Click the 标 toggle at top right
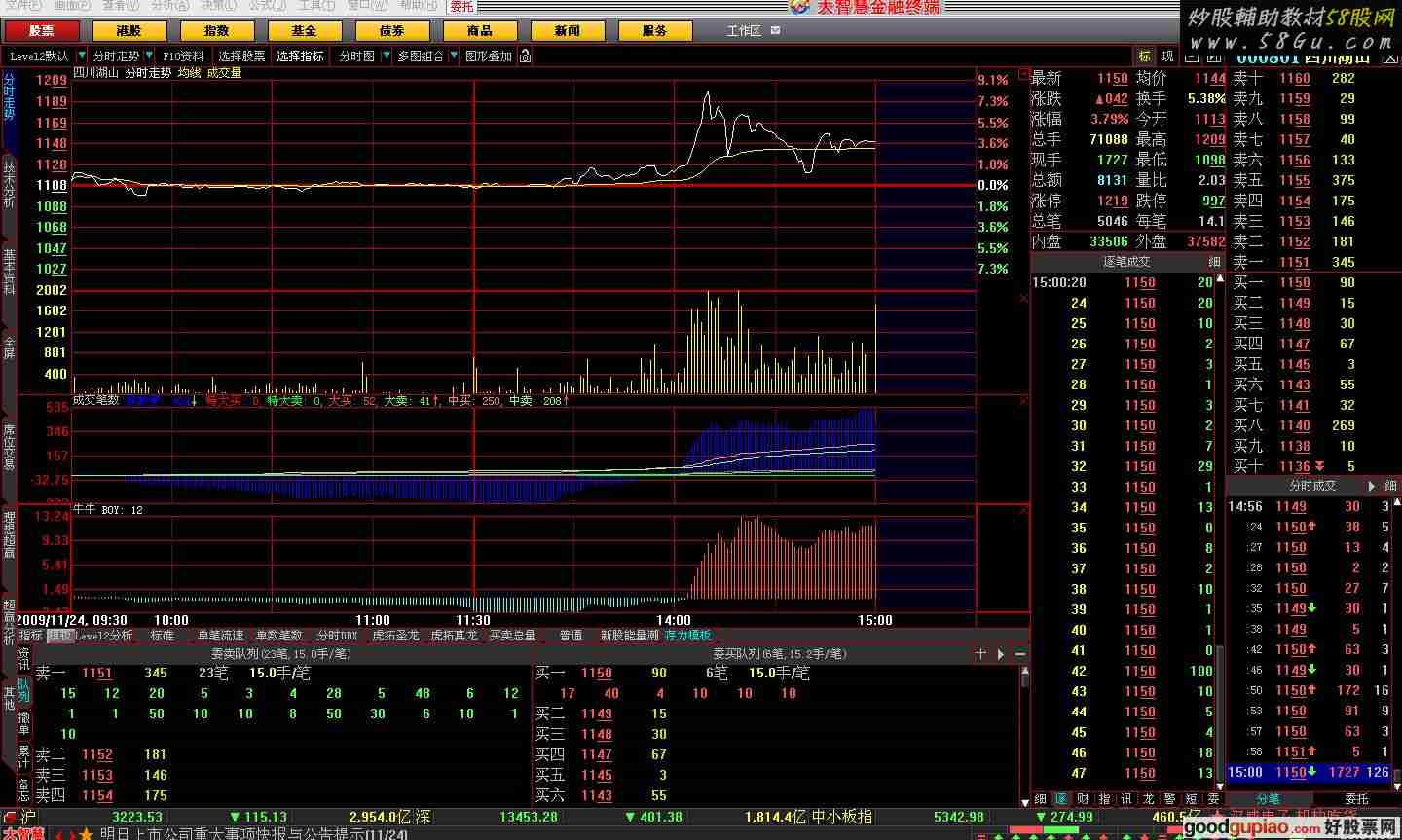 click(1144, 56)
